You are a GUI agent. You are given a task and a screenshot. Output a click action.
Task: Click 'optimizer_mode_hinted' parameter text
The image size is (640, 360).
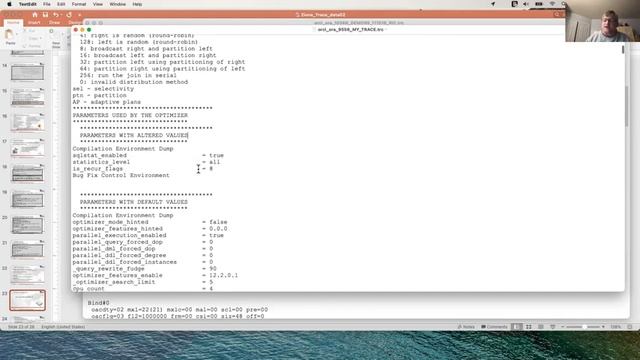110,222
